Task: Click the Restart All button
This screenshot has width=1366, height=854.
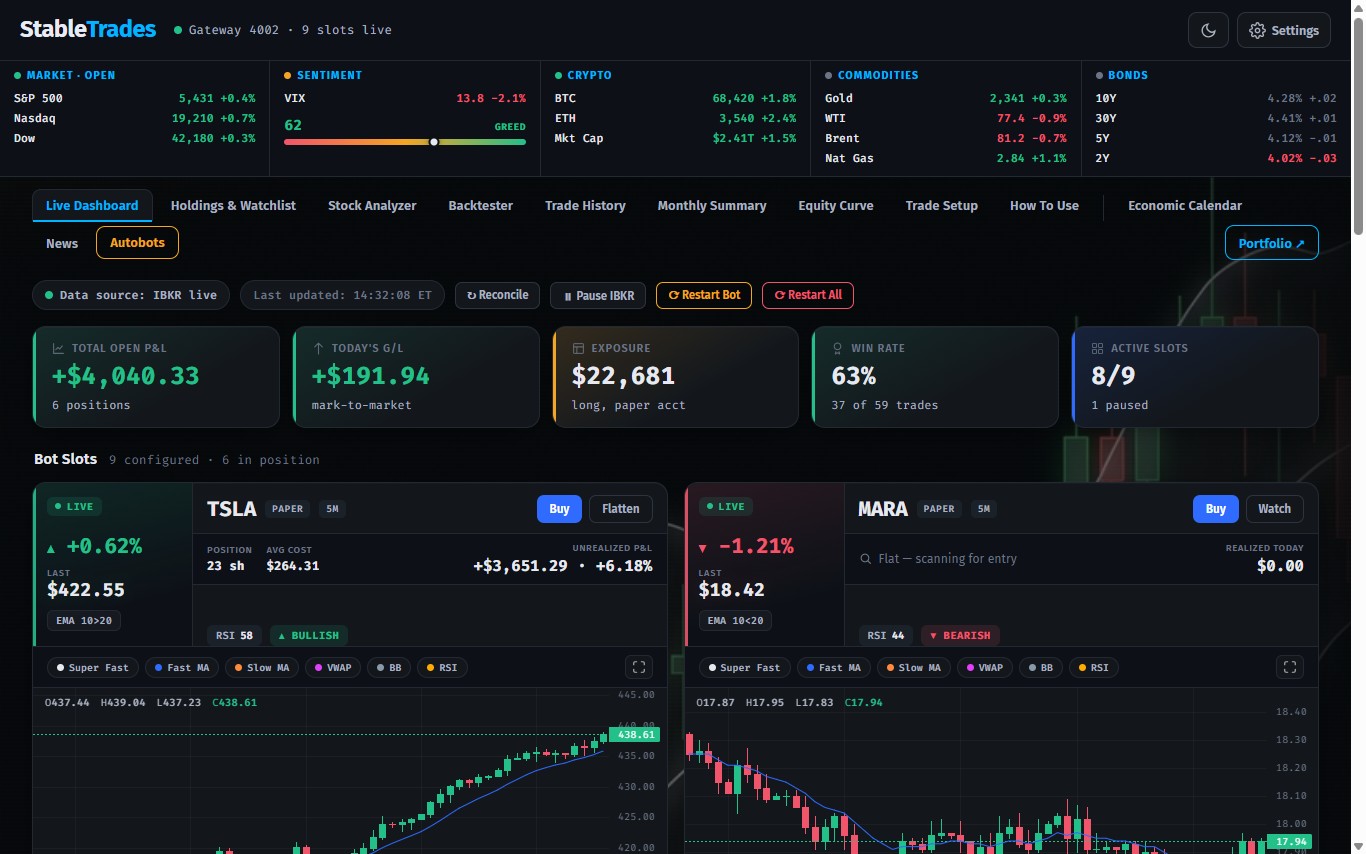Action: [x=808, y=295]
